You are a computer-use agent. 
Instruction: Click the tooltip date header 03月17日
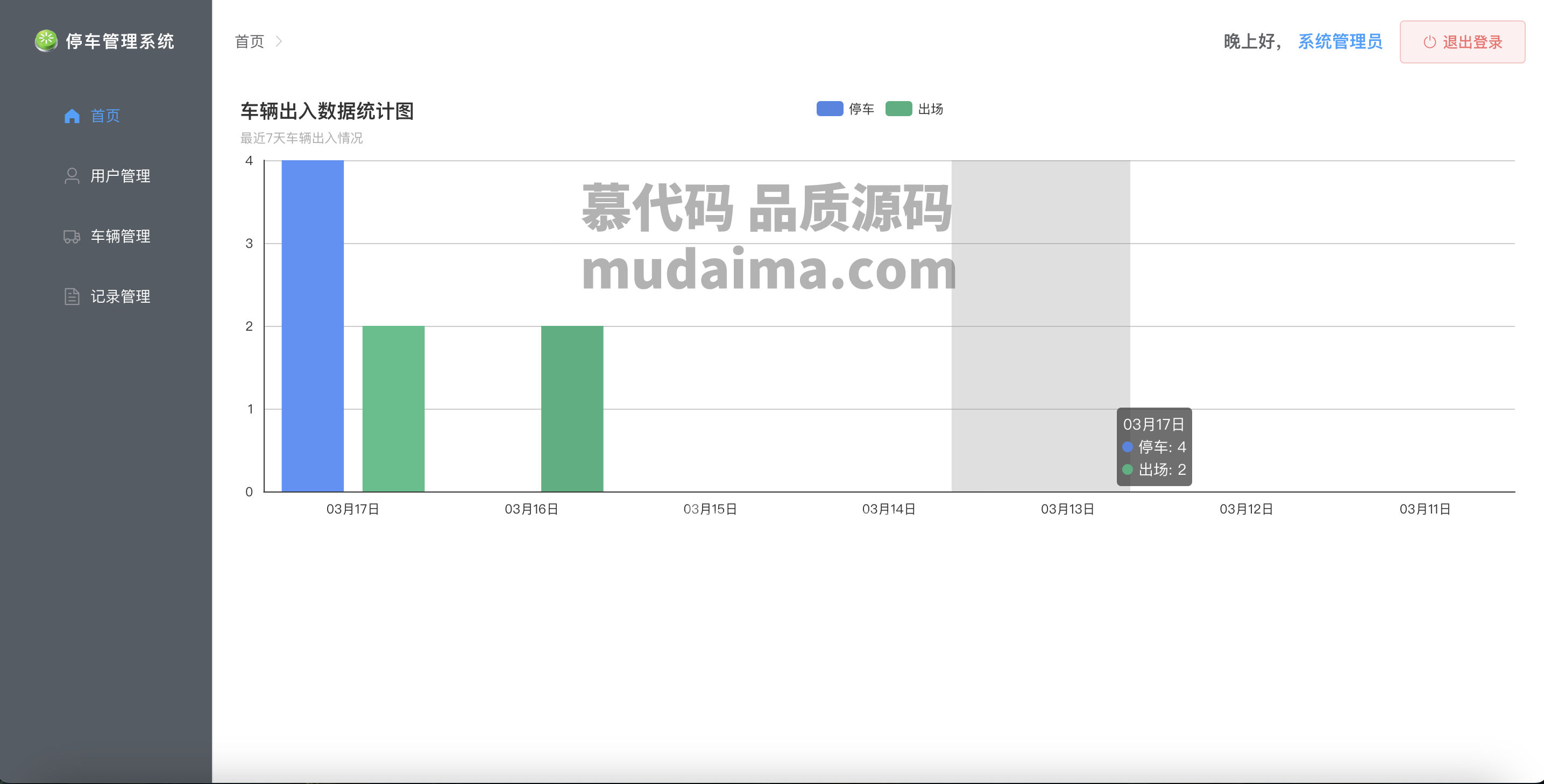click(x=1154, y=425)
